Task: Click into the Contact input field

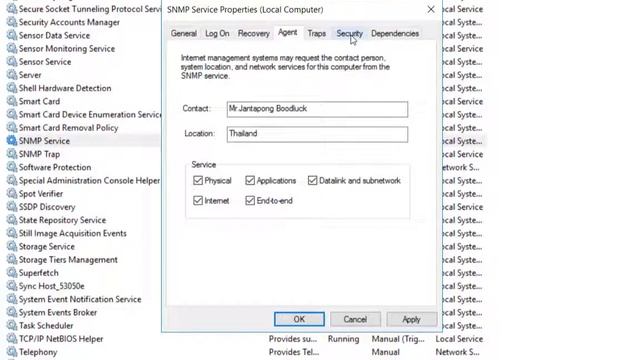Action: (x=317, y=109)
